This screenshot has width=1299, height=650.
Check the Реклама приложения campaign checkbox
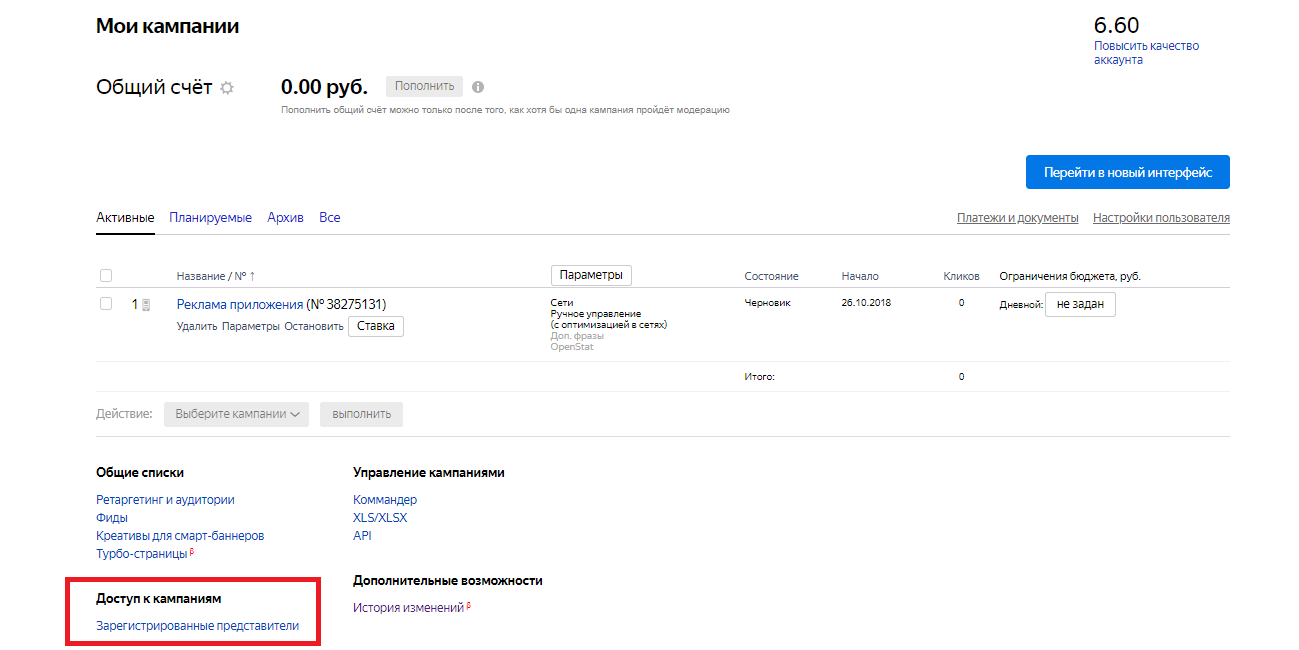coord(106,304)
